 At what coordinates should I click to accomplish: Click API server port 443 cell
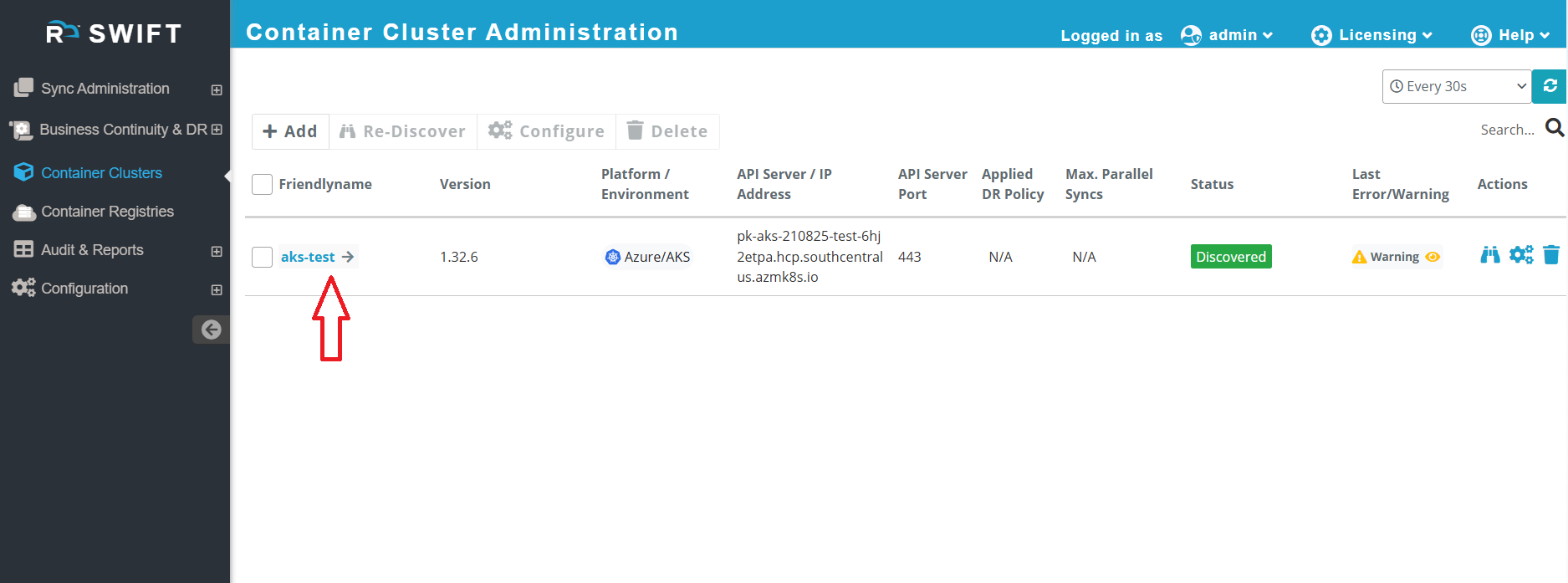910,257
